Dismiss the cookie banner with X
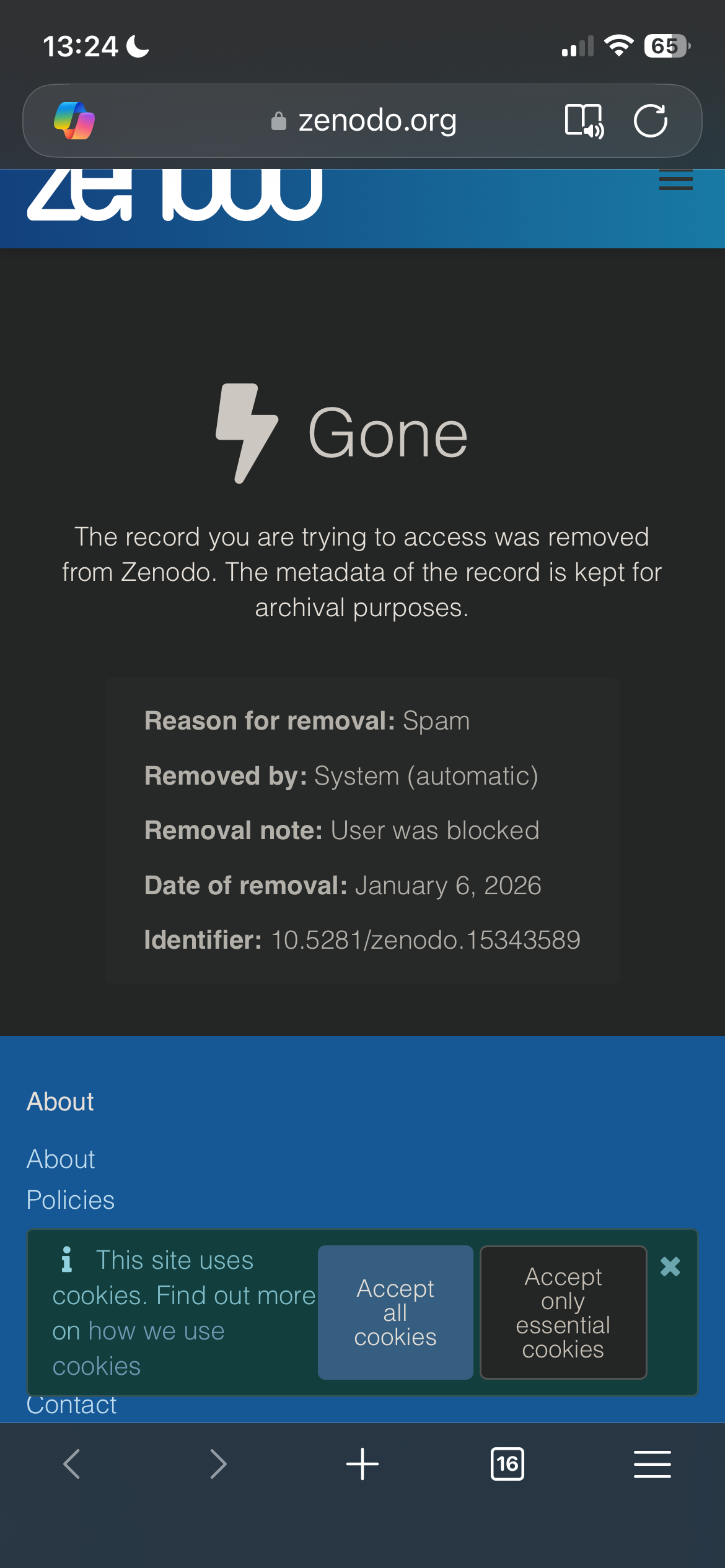The image size is (725, 1568). [670, 1266]
